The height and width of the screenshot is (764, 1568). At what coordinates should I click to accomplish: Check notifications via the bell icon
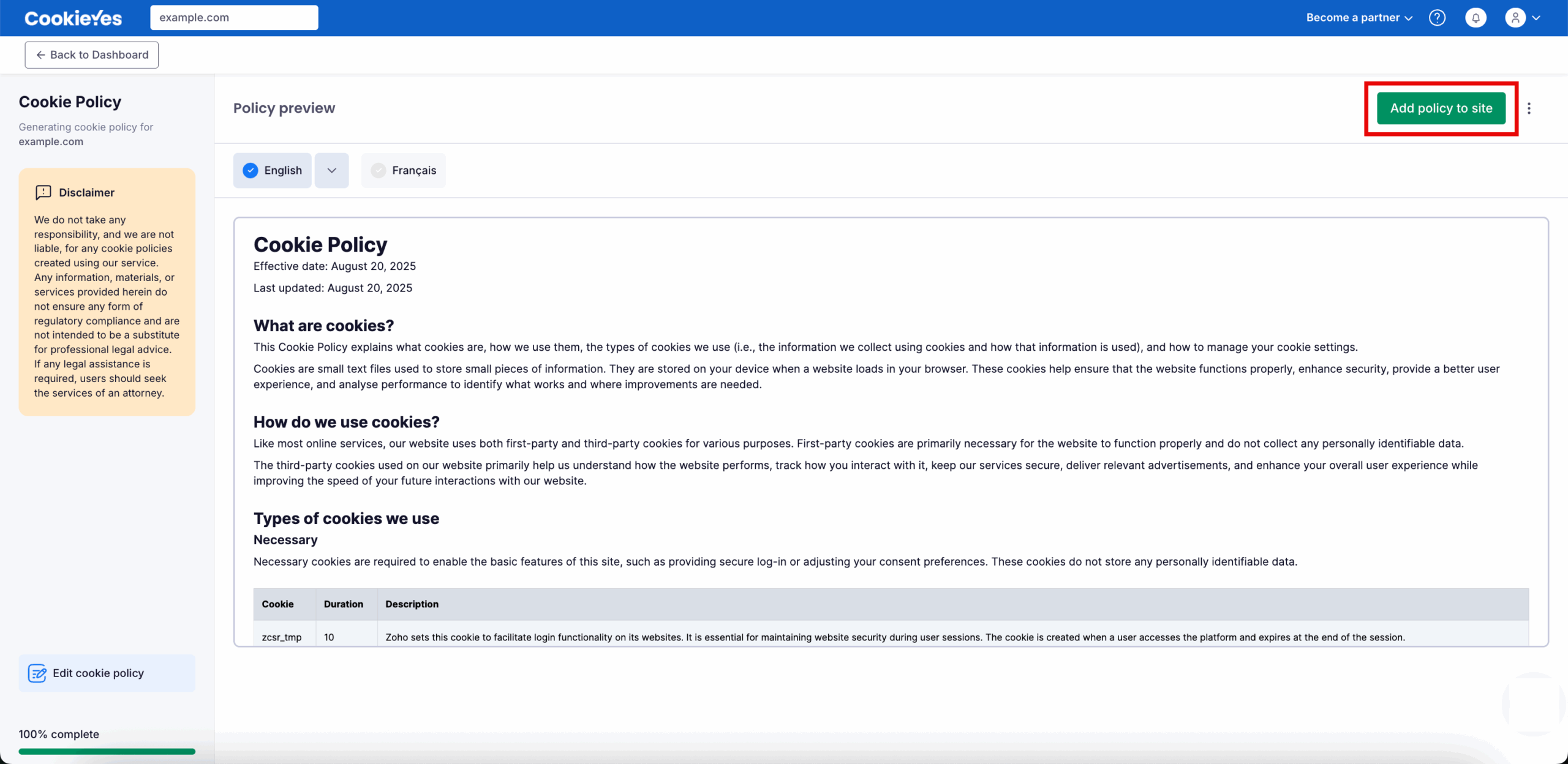[x=1476, y=17]
